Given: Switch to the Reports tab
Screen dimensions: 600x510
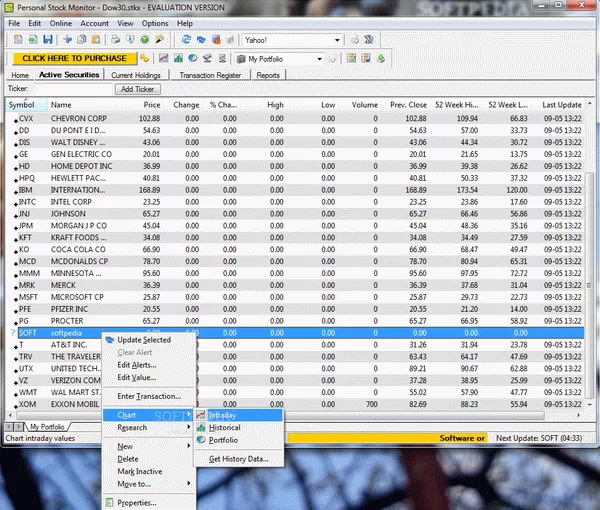Looking at the screenshot, I should coord(268,75).
